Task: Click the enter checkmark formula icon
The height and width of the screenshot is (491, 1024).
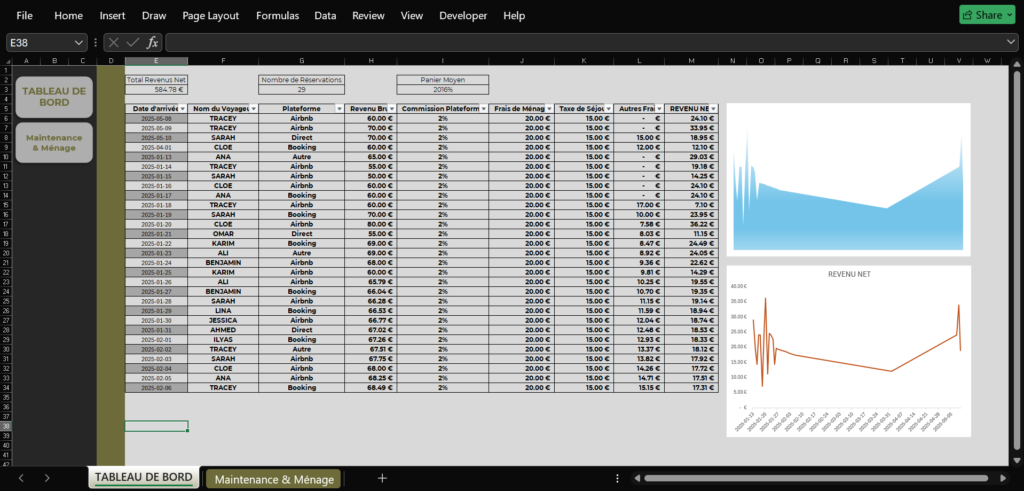Action: [133, 42]
